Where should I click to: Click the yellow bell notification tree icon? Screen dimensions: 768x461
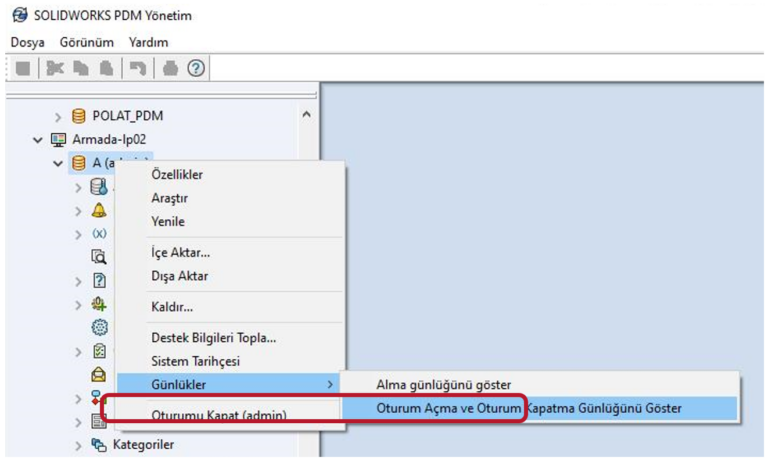(x=99, y=211)
